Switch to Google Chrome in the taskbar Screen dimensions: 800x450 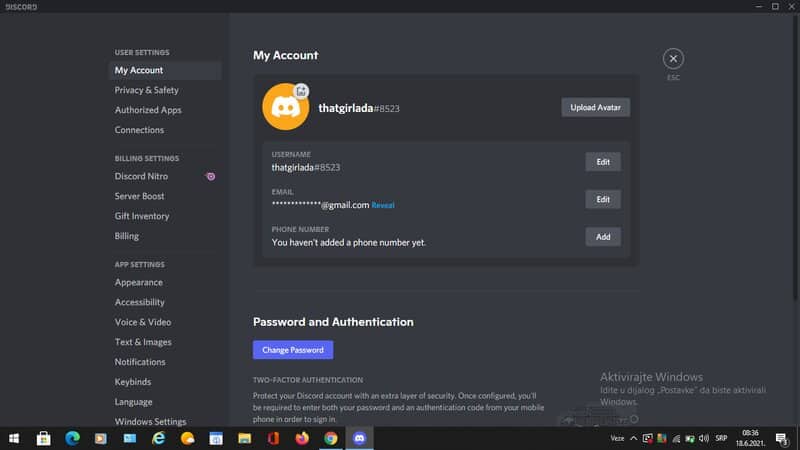(x=331, y=438)
